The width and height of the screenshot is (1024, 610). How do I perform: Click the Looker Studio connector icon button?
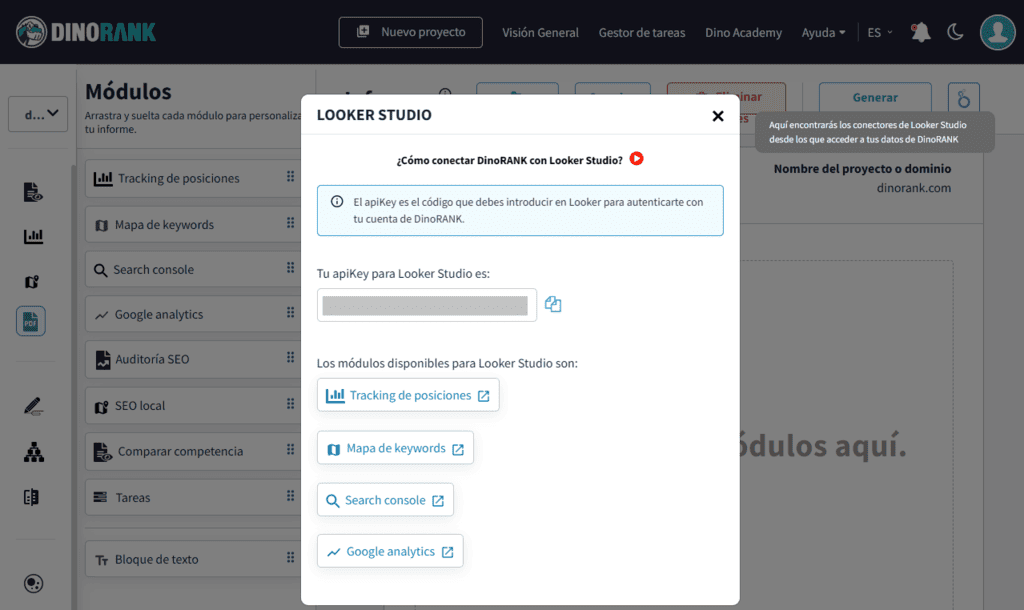pyautogui.click(x=964, y=98)
